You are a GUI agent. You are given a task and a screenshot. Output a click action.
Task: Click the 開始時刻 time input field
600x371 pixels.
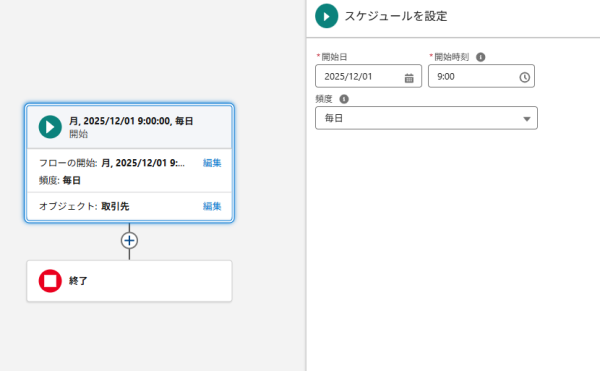481,76
